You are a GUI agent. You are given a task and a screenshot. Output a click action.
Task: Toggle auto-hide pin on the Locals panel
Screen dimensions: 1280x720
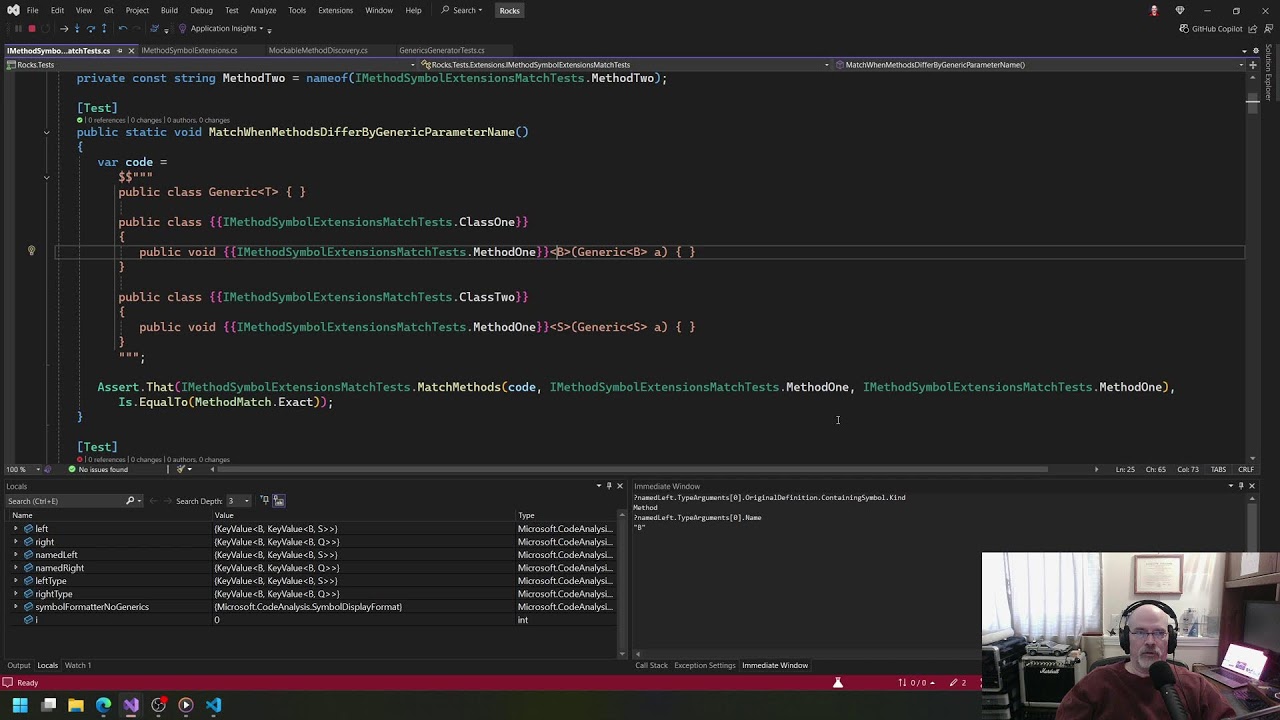[x=609, y=486]
